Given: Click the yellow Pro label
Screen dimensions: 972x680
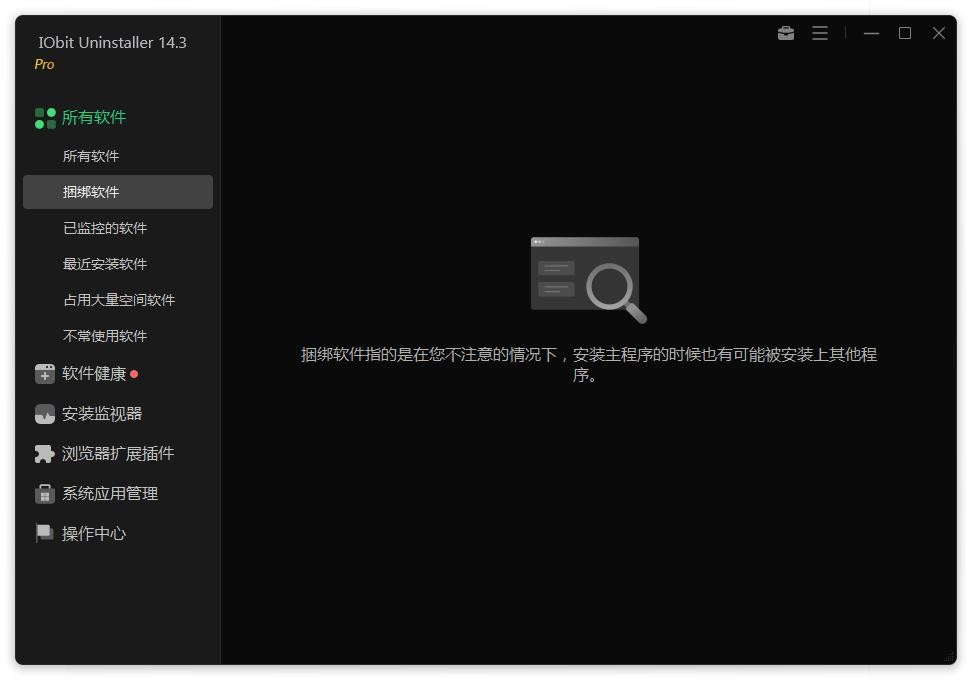Looking at the screenshot, I should [x=44, y=64].
